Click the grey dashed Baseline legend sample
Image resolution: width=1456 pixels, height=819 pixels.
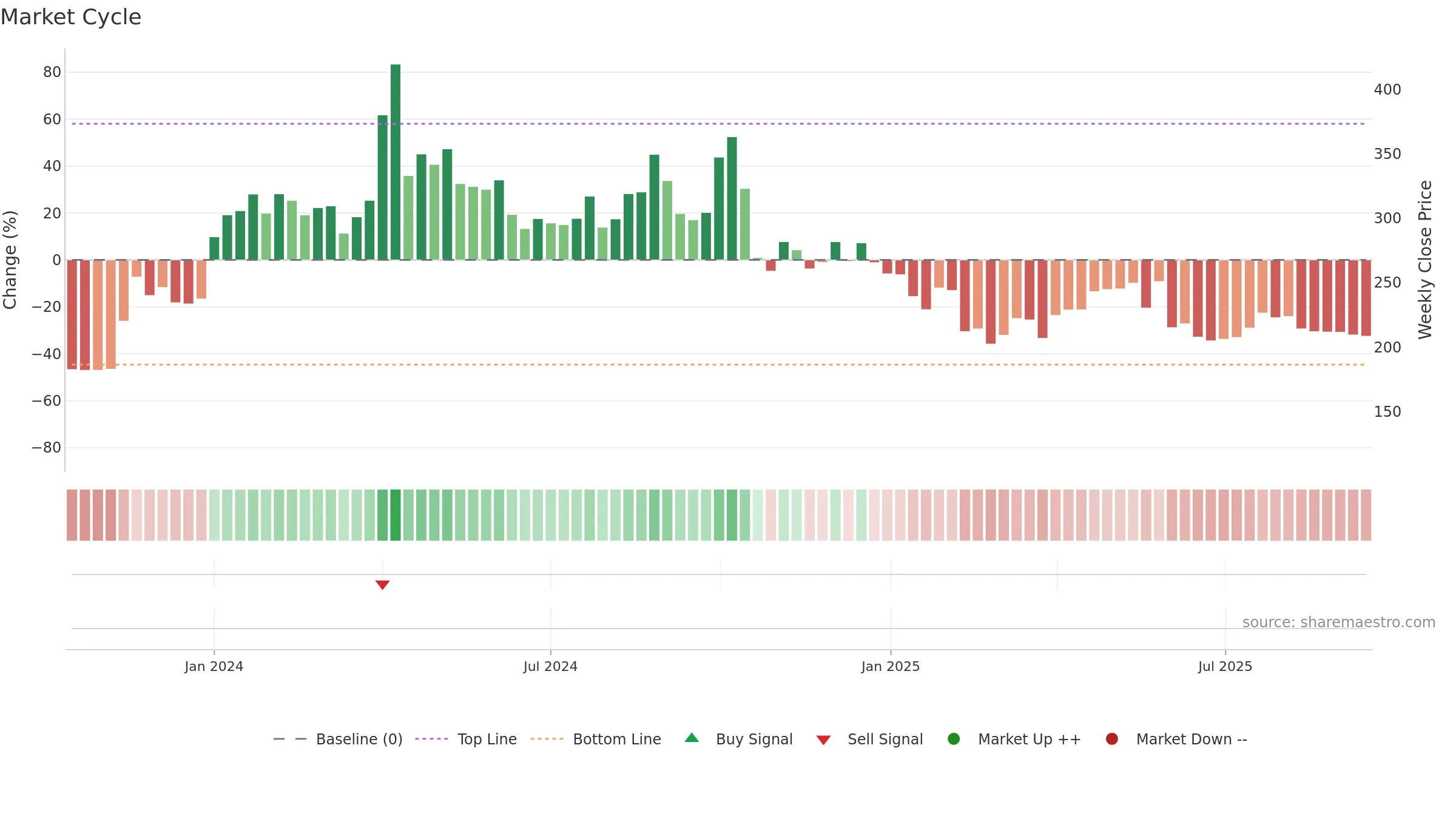290,739
